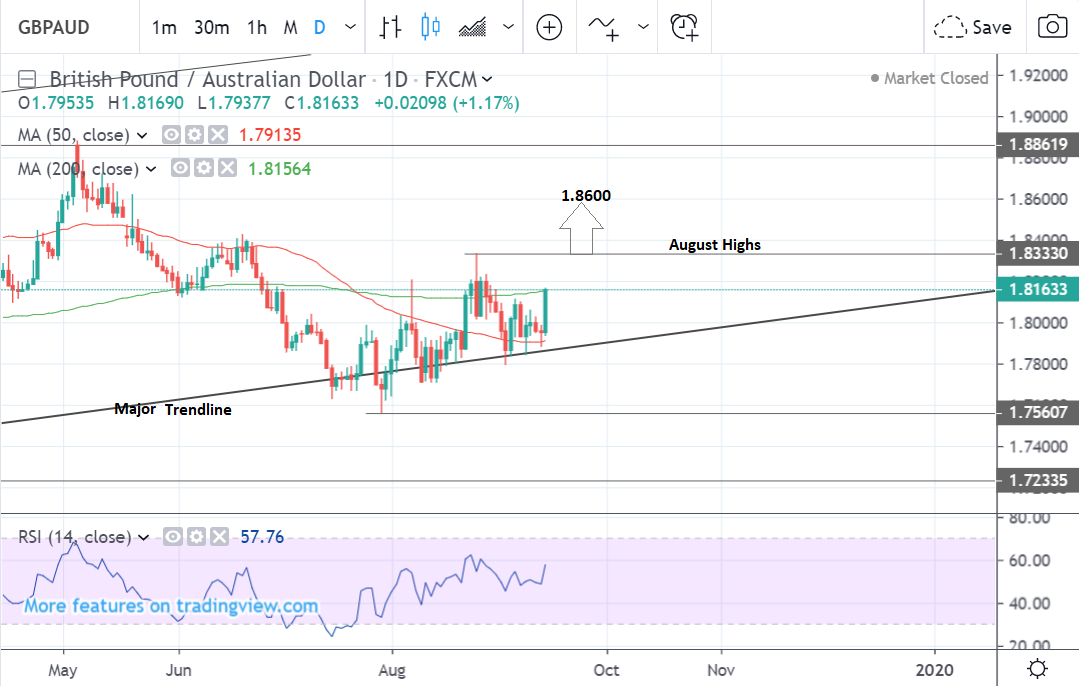Select the 1m timeframe

(x=164, y=28)
